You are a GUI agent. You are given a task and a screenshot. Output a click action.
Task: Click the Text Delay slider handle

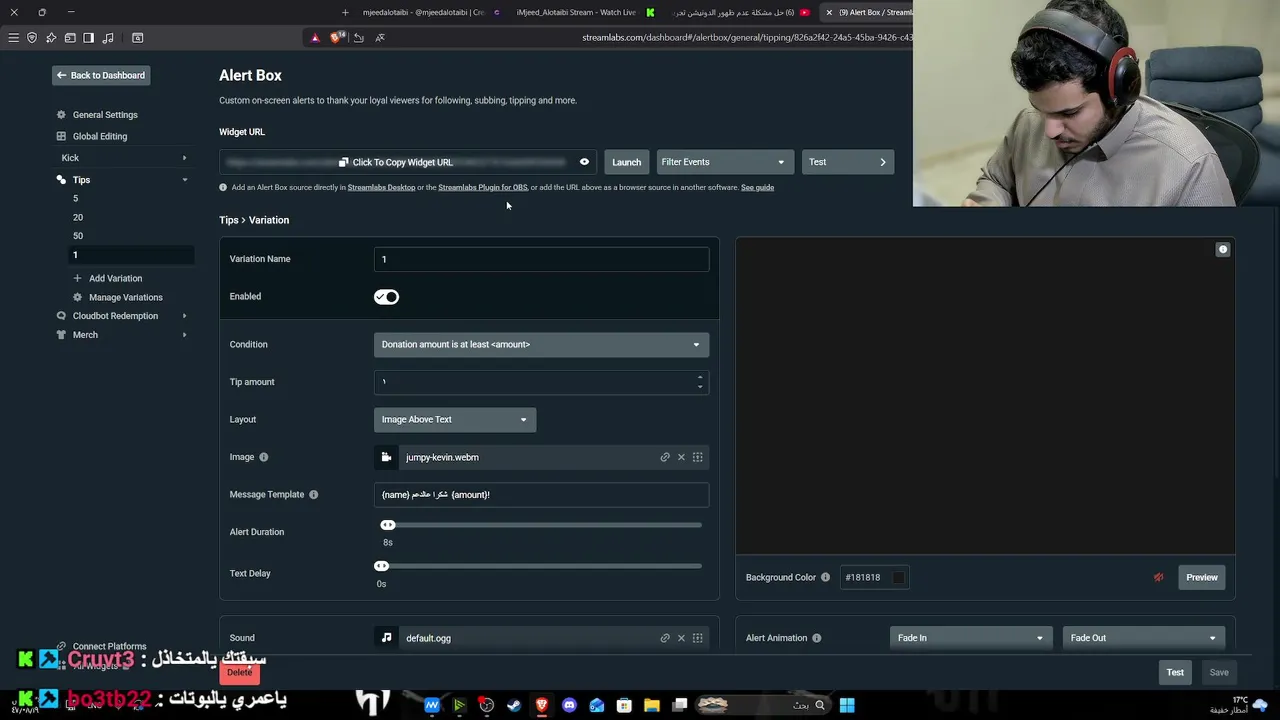click(381, 566)
